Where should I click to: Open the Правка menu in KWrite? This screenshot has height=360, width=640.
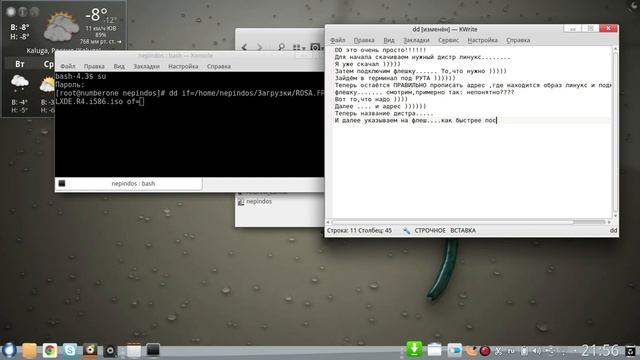point(364,40)
